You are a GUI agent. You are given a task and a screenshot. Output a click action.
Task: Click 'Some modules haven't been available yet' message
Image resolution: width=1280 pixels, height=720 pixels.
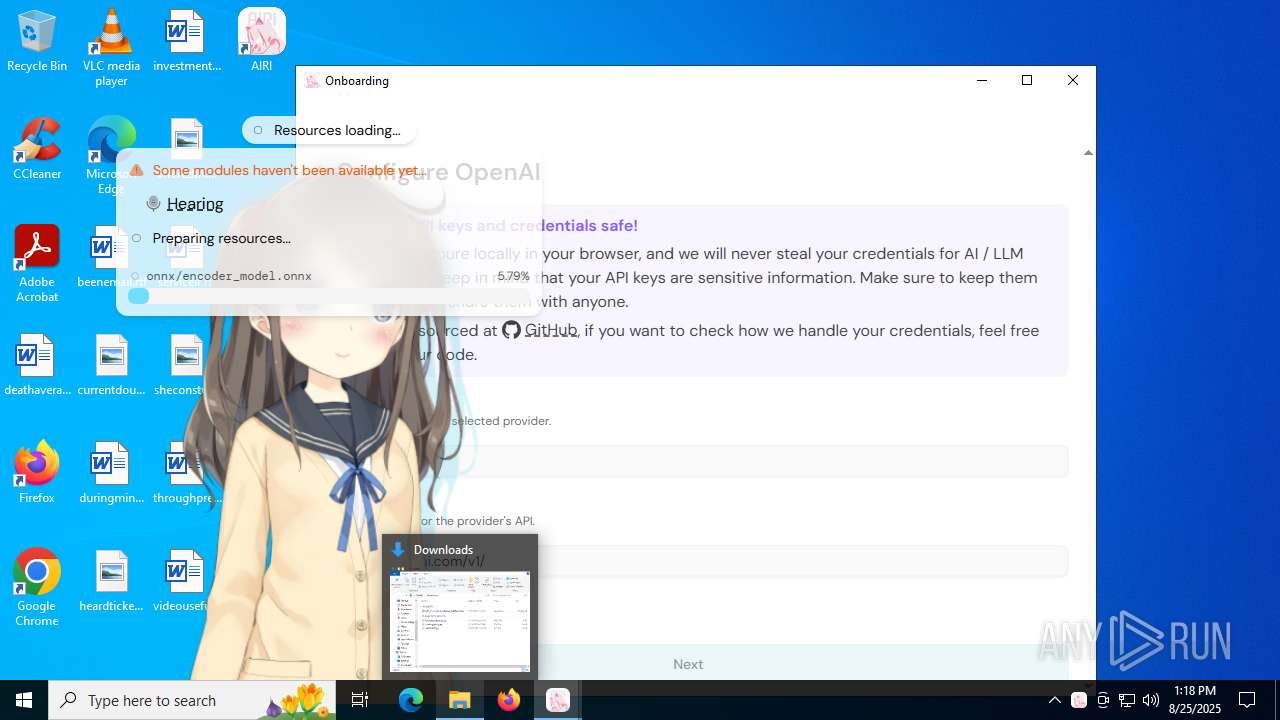289,171
